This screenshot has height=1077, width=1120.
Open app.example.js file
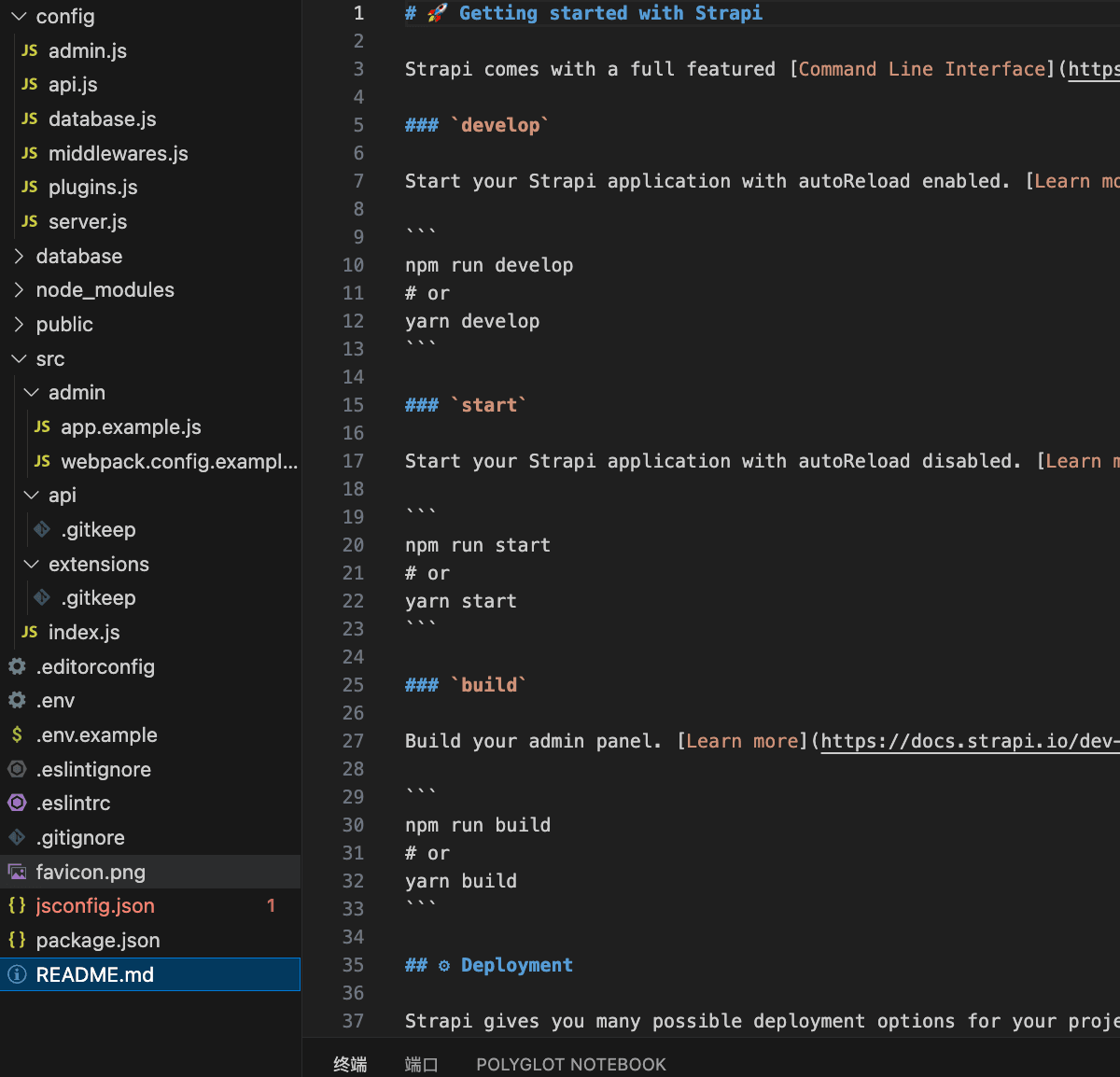[131, 427]
